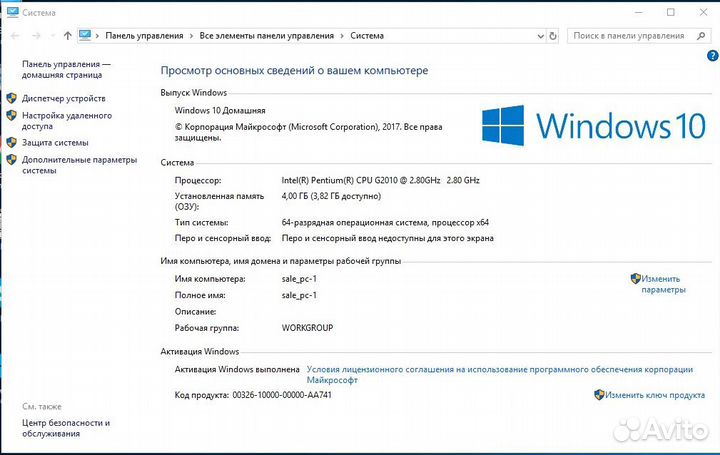Screen dimensions: 720x455
Task: Expand chevron after Все элементы панели управления
Action: click(x=342, y=36)
